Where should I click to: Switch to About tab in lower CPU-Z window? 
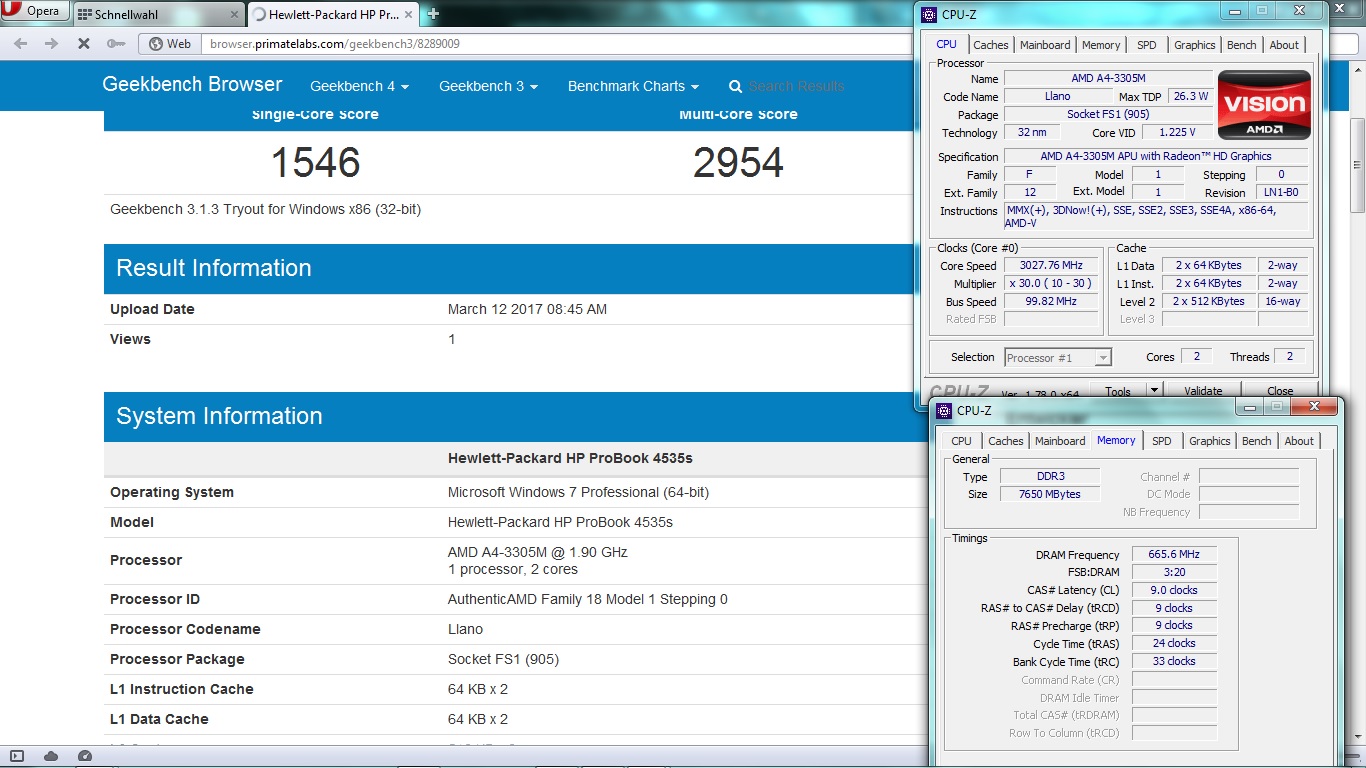1299,441
